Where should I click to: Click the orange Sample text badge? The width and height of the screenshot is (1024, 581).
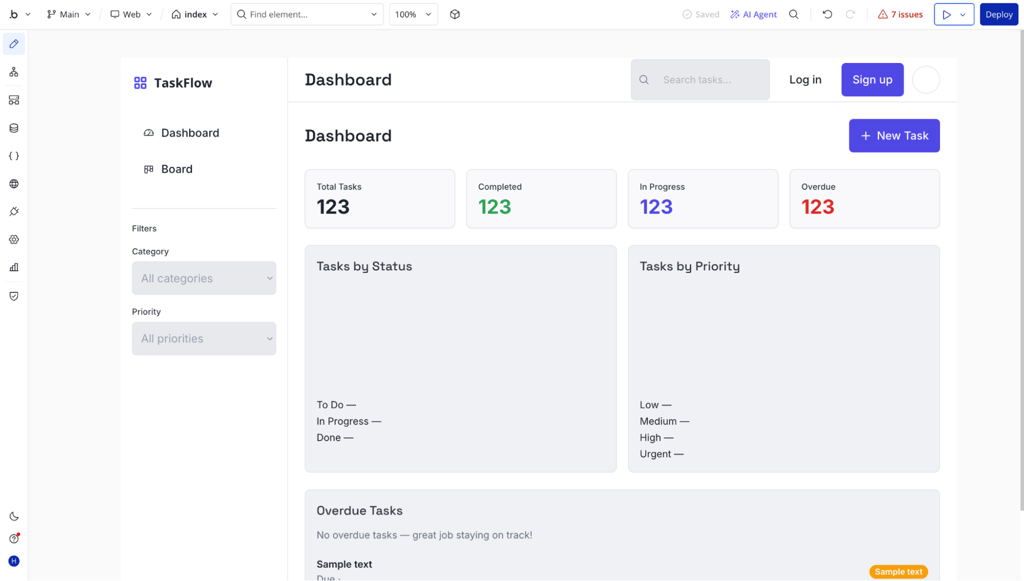899,572
